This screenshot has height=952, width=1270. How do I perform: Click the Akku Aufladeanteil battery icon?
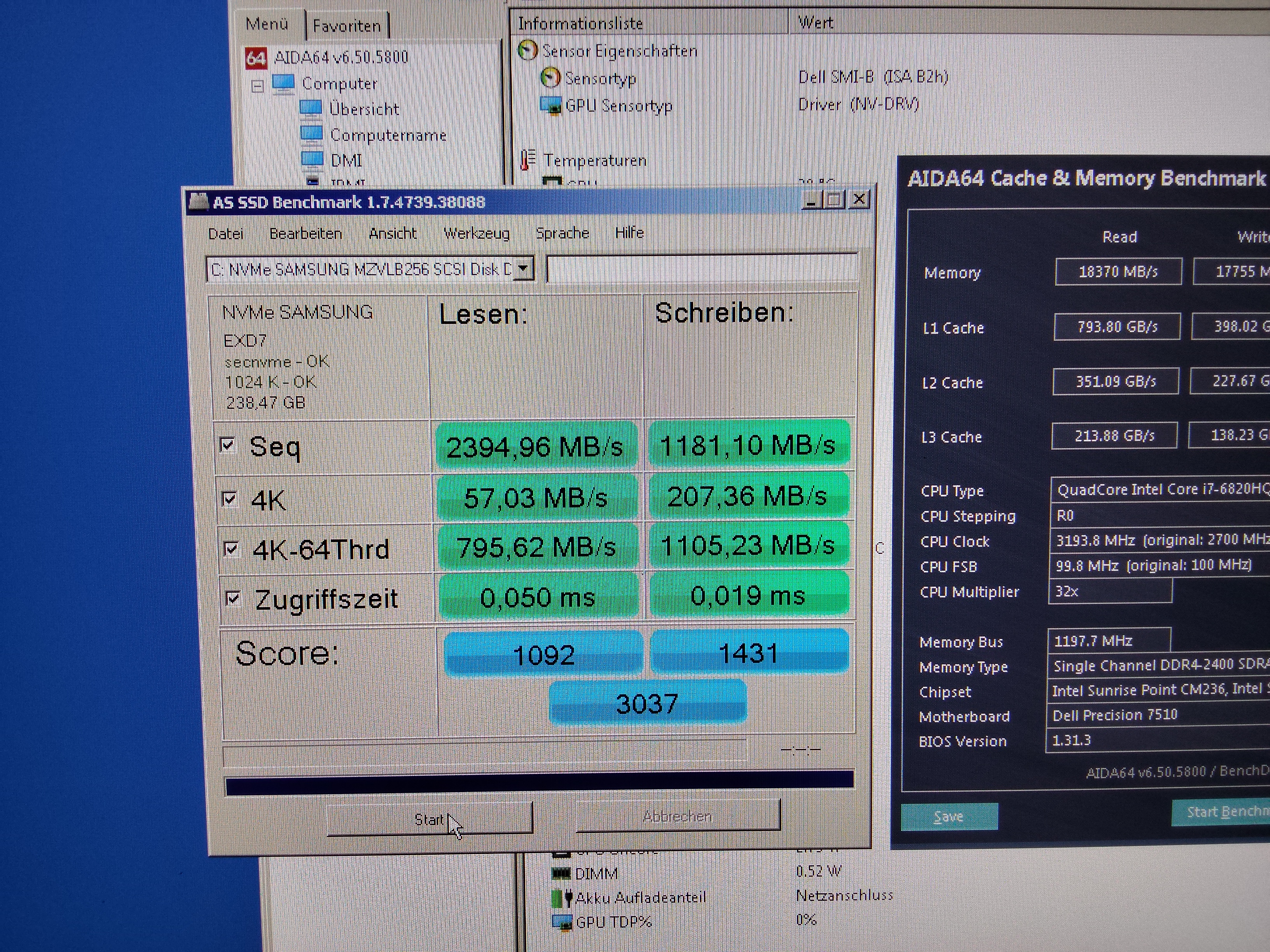click(x=562, y=898)
